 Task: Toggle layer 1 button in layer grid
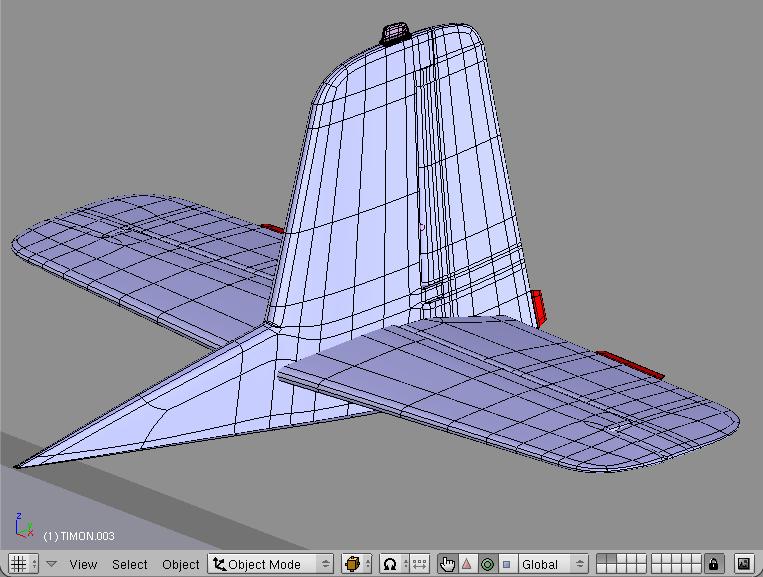[601, 560]
